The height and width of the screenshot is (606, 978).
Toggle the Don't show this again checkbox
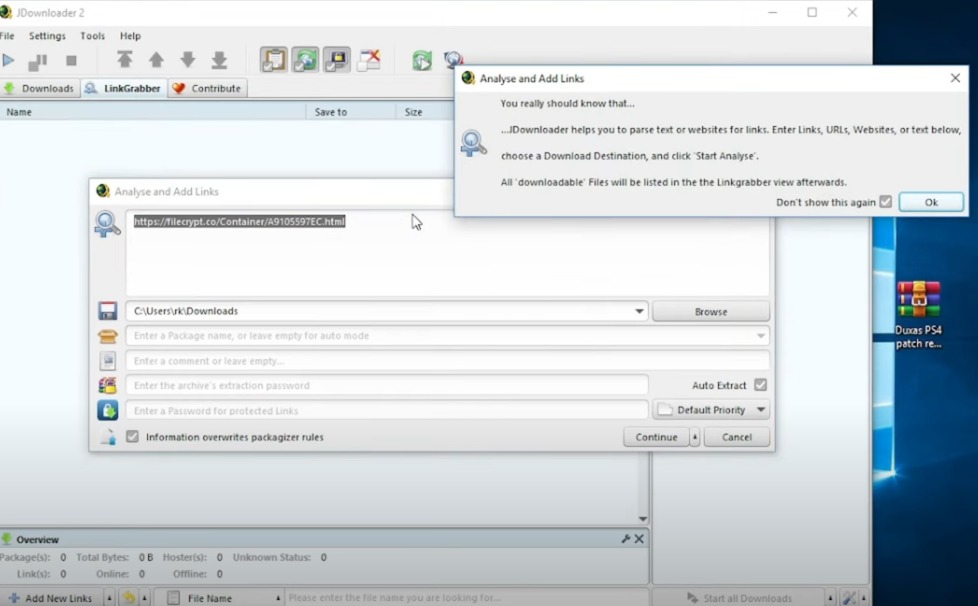coord(885,202)
